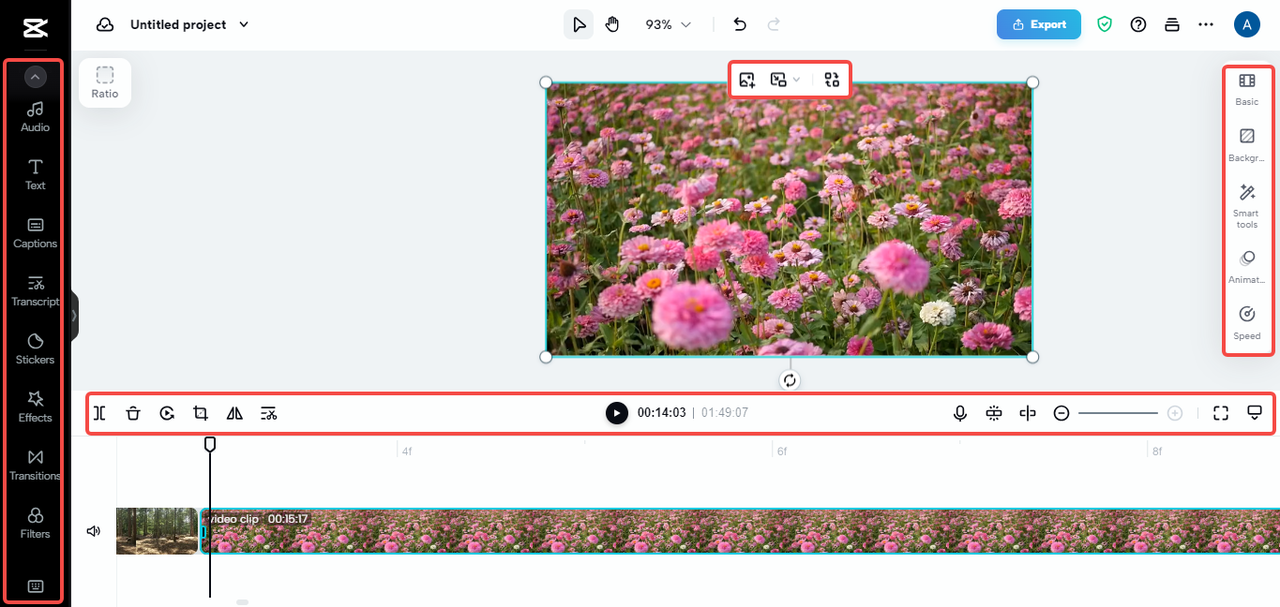Toggle timeline snapping icon
This screenshot has width=1280, height=607.
coord(993,413)
